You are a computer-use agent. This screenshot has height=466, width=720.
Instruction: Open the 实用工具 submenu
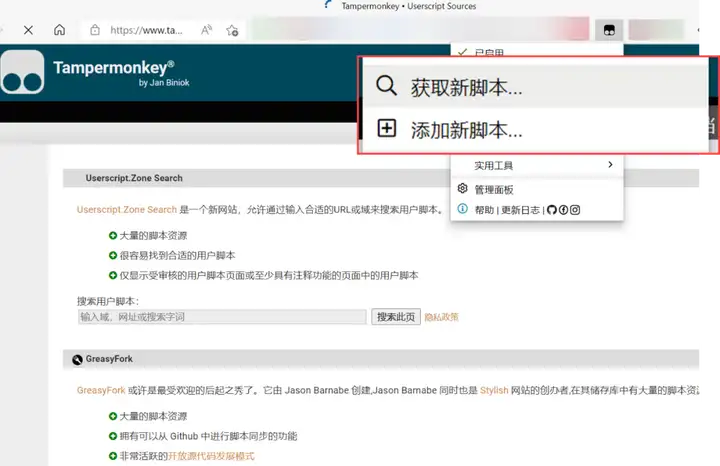[537, 165]
